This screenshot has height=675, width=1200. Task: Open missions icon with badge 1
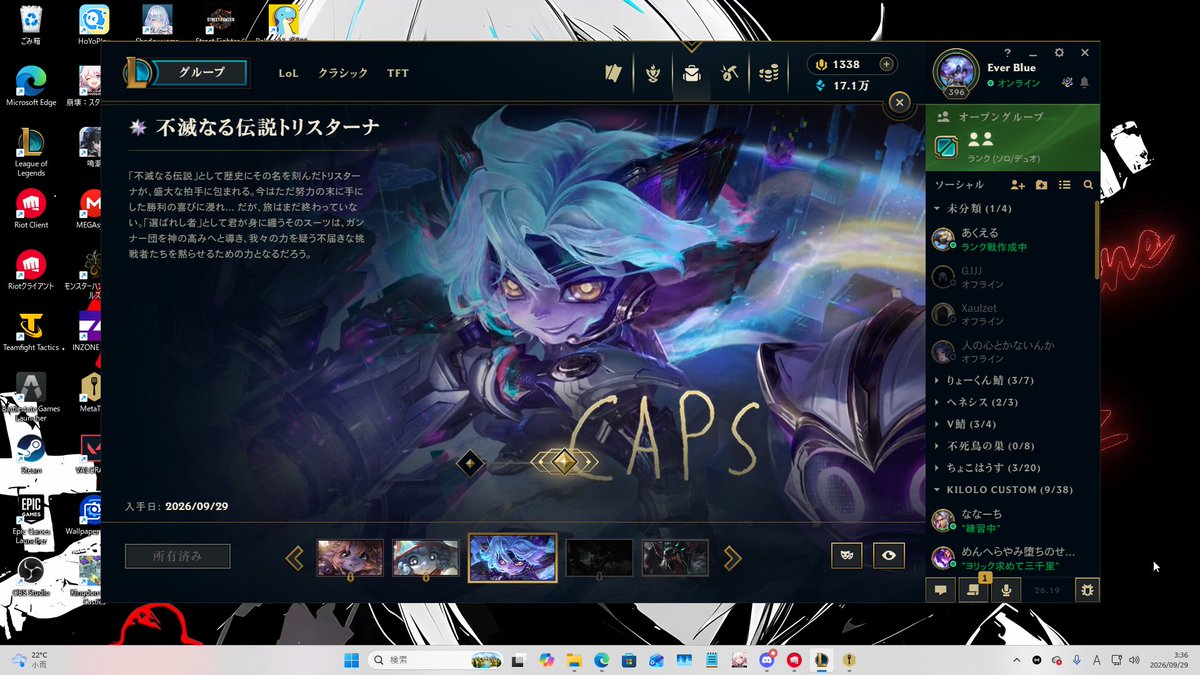(x=972, y=590)
